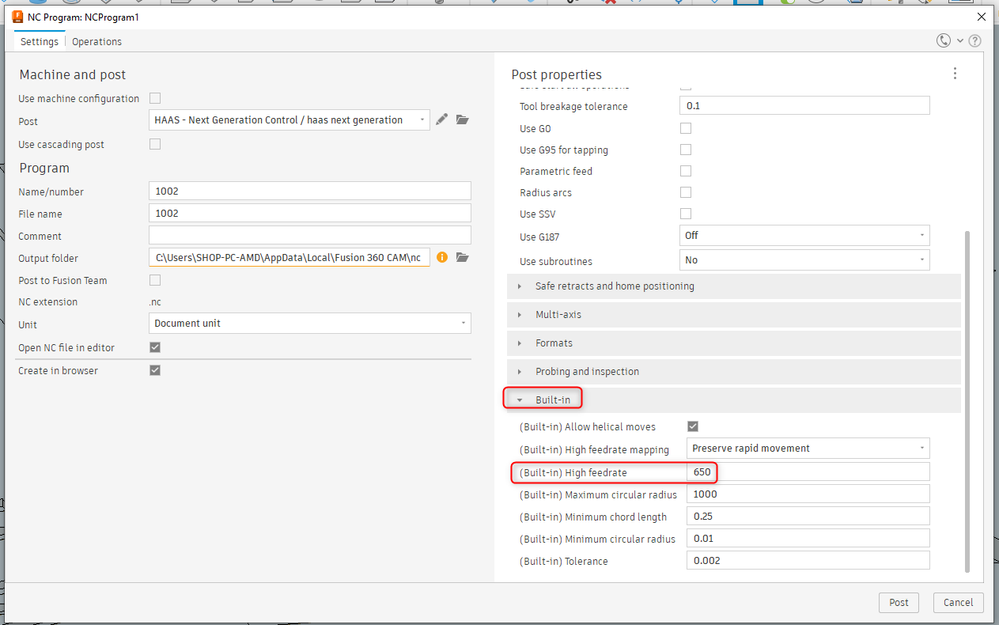The width and height of the screenshot is (999, 625).
Task: Enable Parametric feed checkbox
Action: pos(686,171)
